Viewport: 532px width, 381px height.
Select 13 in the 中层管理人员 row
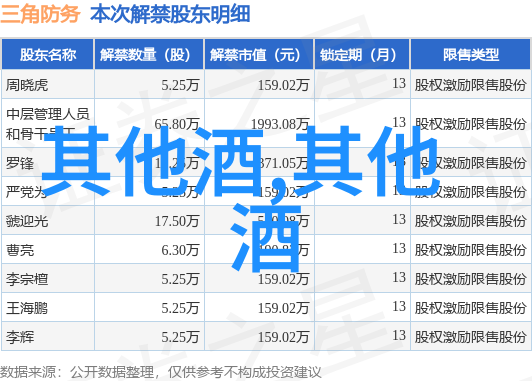pos(399,122)
